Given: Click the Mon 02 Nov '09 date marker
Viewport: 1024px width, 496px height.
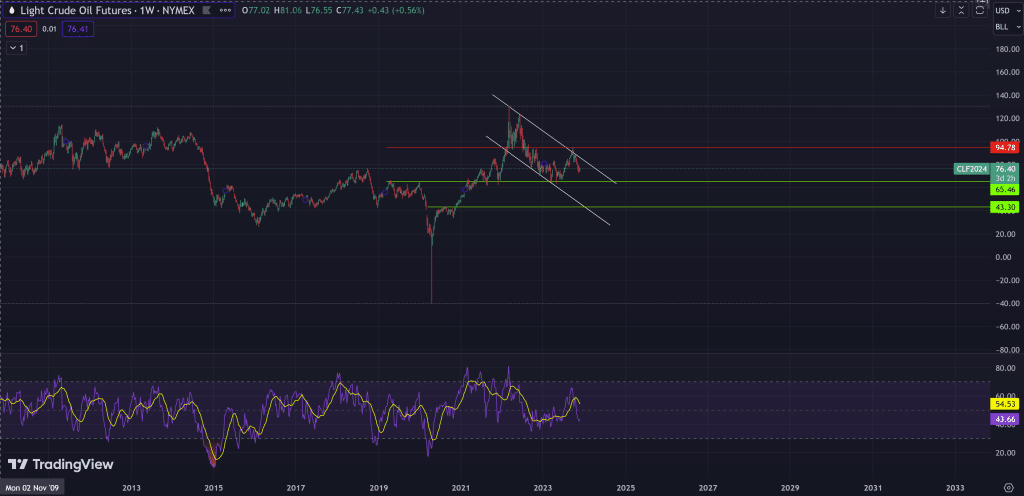Looking at the screenshot, I should click(x=33, y=487).
